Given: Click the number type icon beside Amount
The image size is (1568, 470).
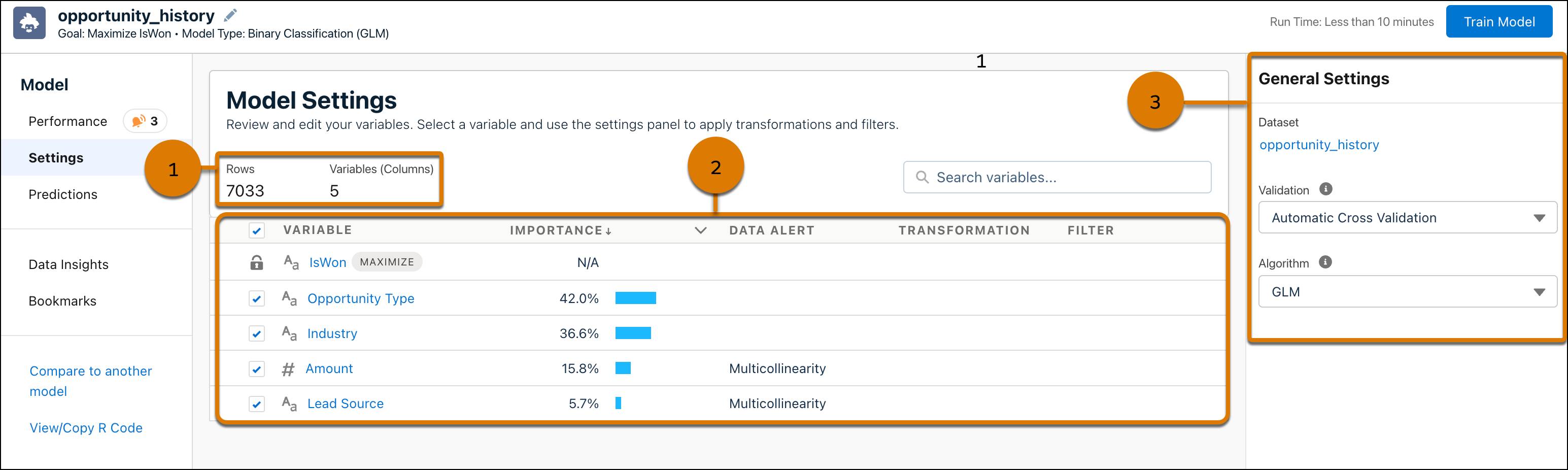Looking at the screenshot, I should coord(288,369).
